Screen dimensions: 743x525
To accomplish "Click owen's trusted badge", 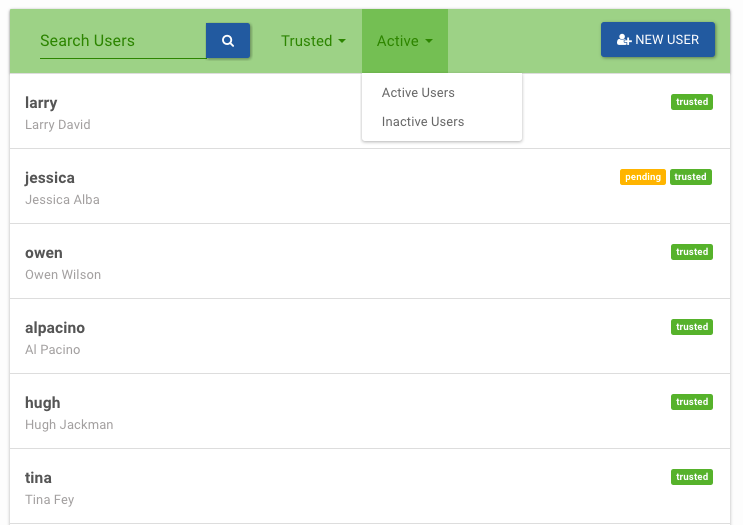I will pos(691,252).
